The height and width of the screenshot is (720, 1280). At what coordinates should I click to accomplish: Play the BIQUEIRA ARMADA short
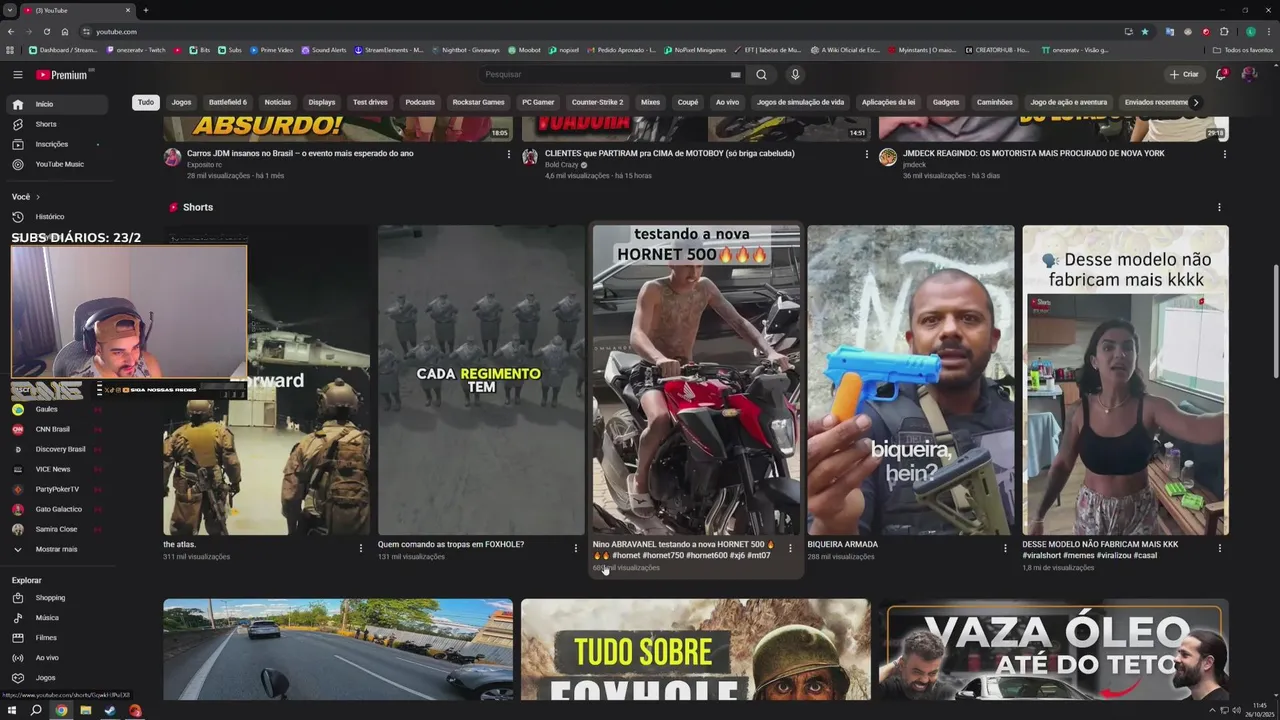tap(911, 380)
